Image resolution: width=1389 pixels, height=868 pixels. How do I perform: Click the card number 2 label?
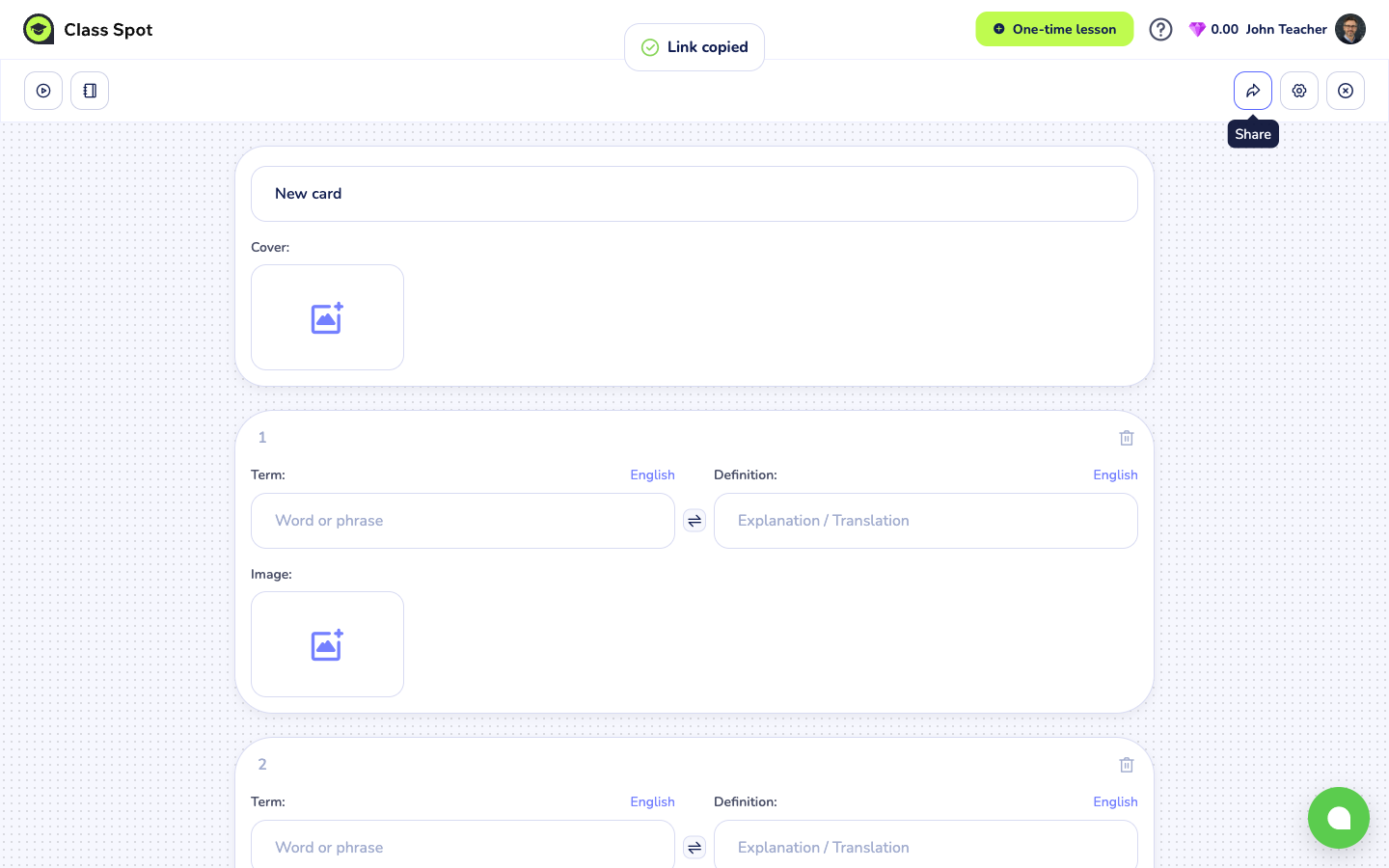pos(262,765)
